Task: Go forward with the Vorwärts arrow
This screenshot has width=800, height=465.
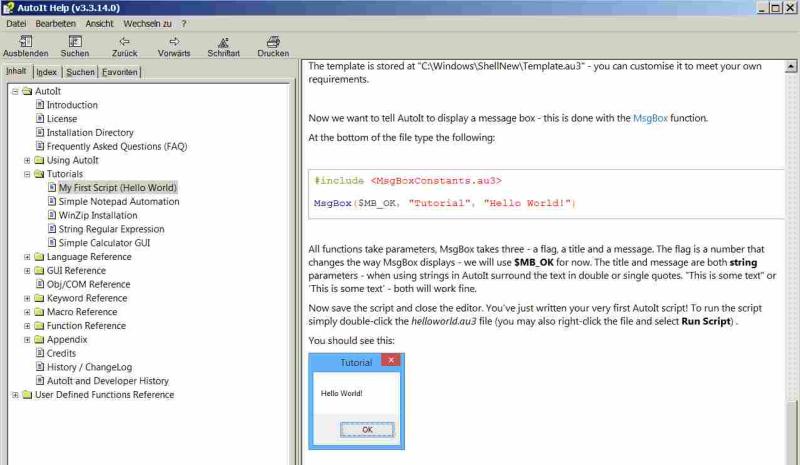Action: 174,41
